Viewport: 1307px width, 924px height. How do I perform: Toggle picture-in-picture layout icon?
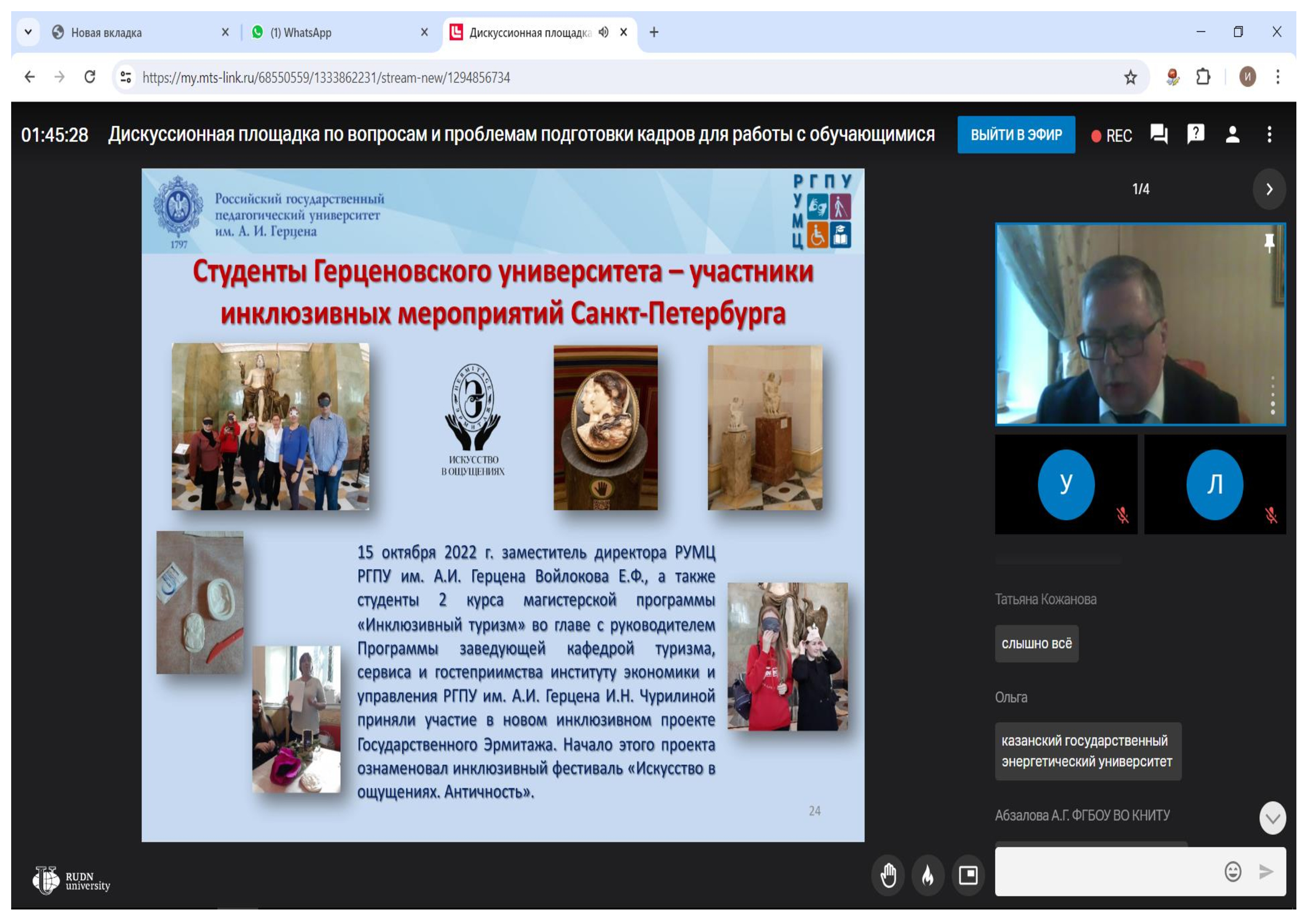click(x=968, y=875)
